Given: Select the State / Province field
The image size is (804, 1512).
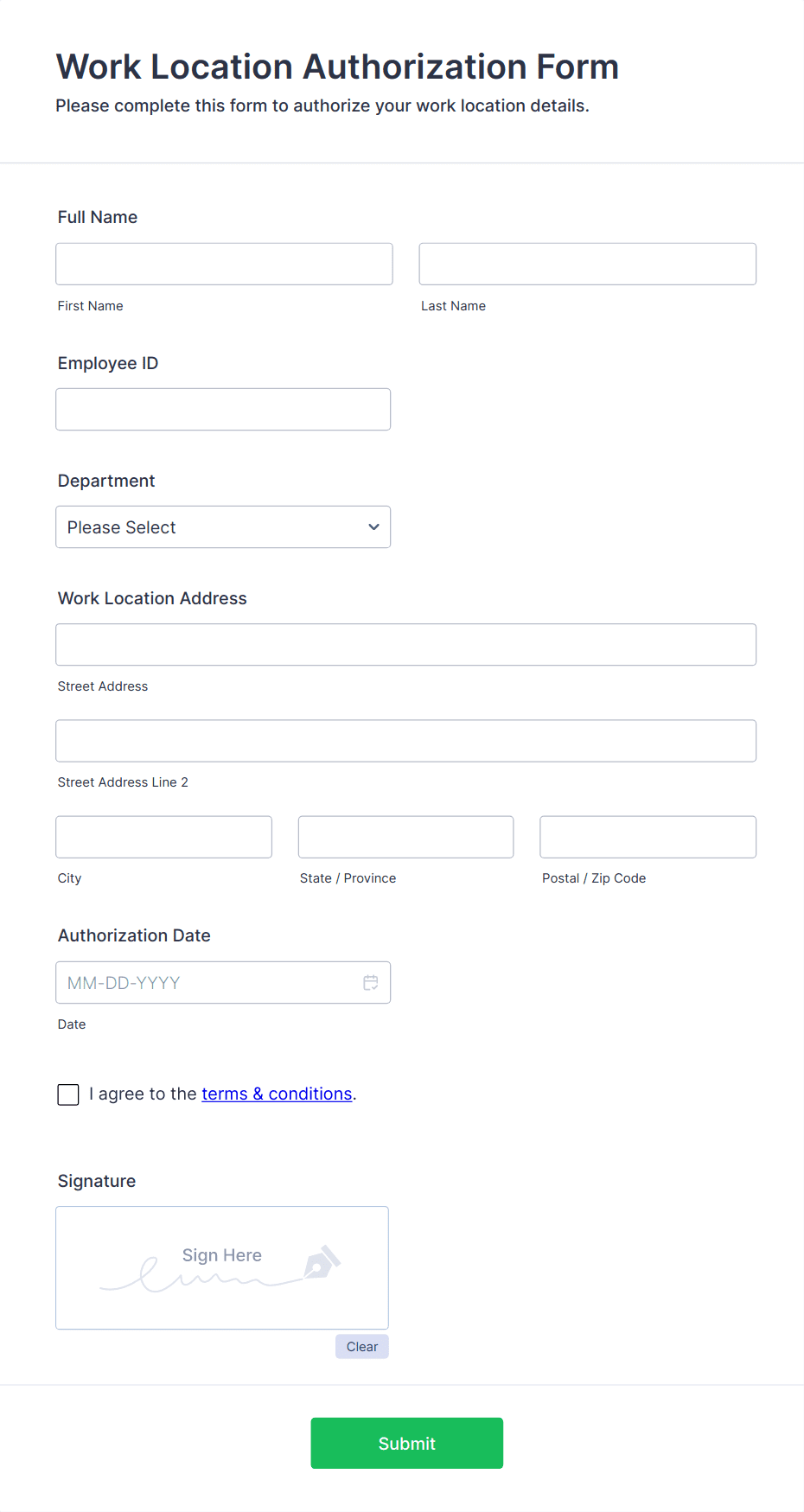Looking at the screenshot, I should pos(405,836).
